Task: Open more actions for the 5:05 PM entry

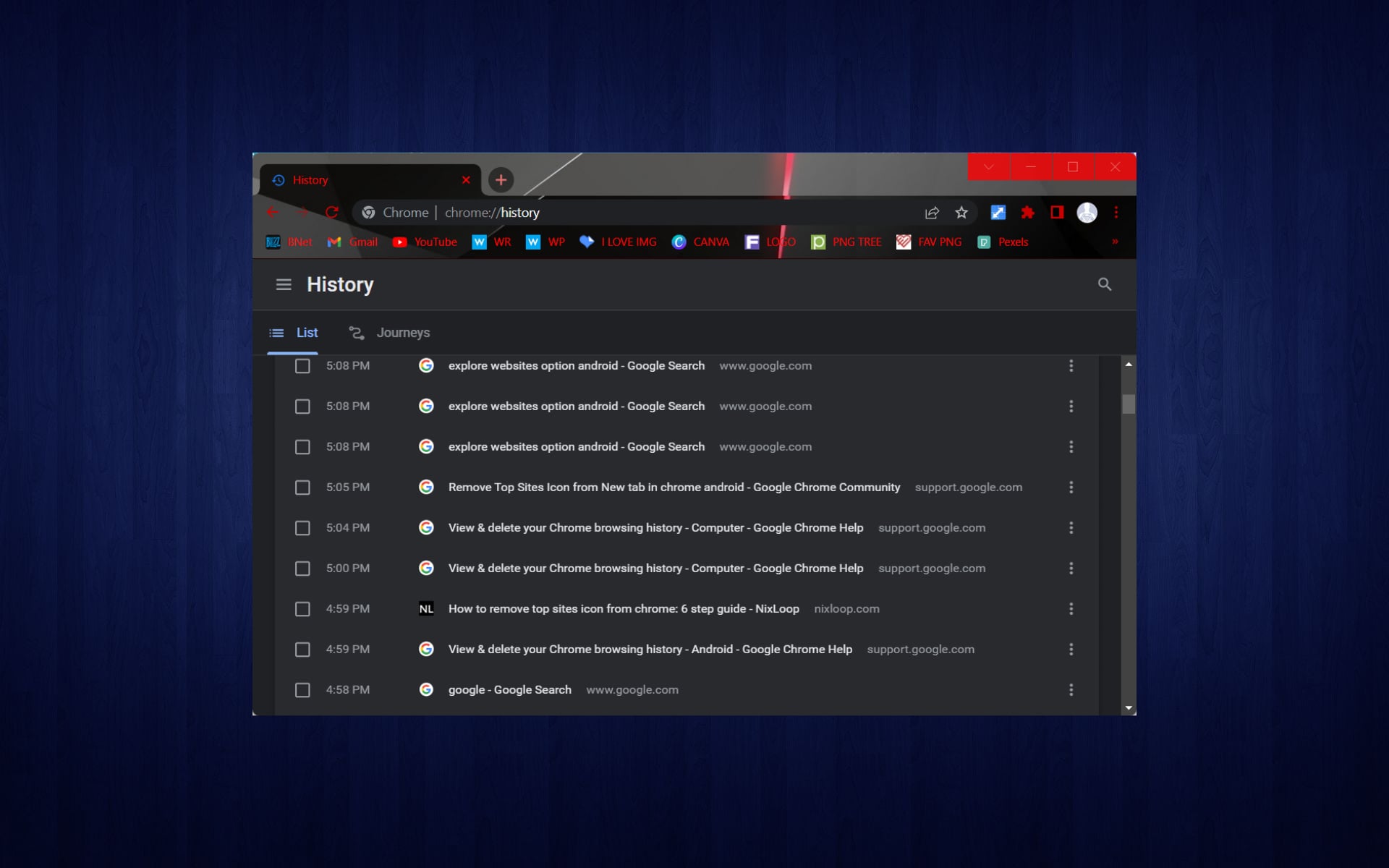Action: [1071, 488]
